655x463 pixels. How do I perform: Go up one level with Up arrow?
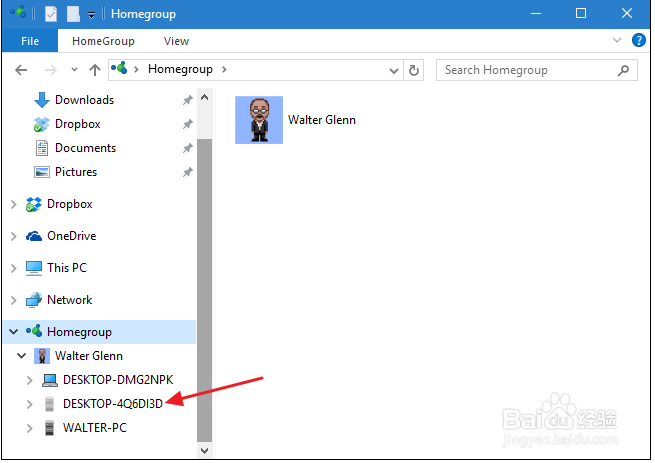point(95,70)
